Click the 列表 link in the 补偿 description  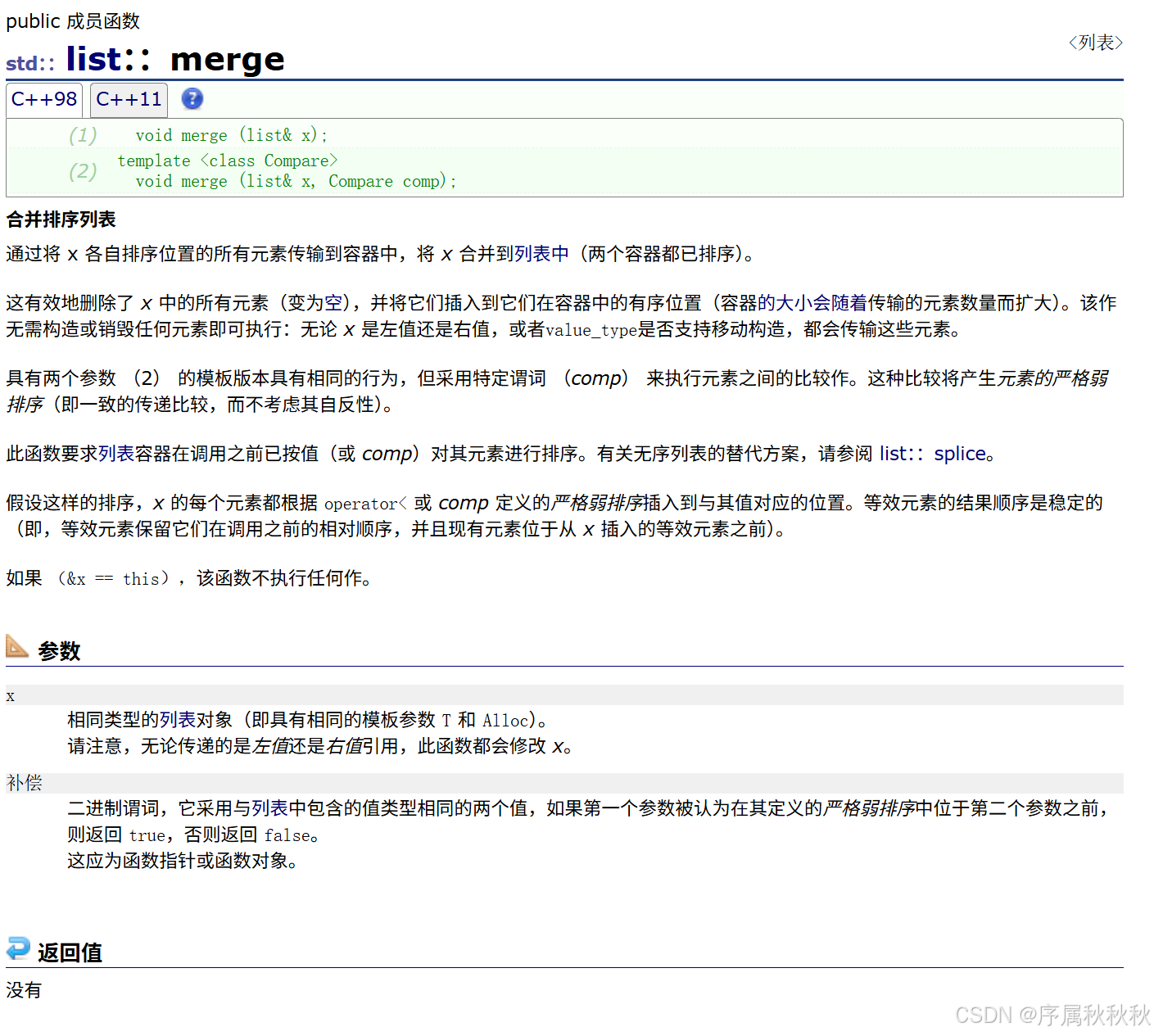270,808
